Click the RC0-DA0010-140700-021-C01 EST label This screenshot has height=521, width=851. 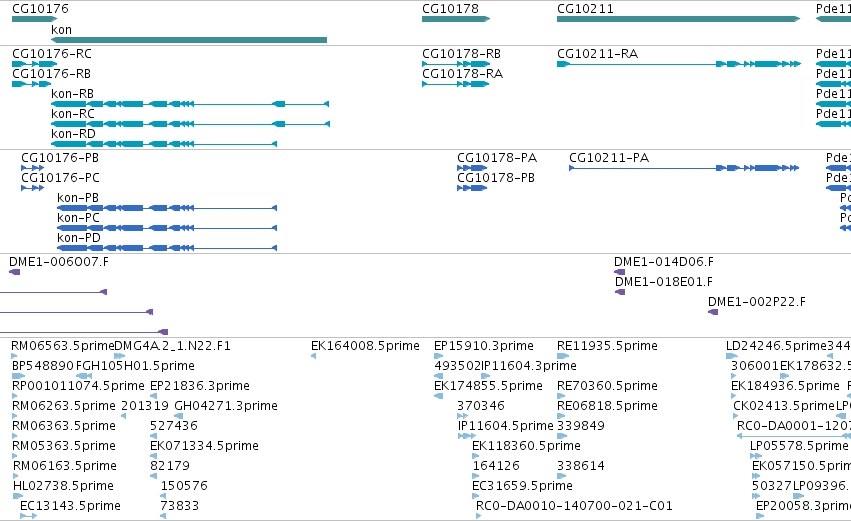coord(574,507)
